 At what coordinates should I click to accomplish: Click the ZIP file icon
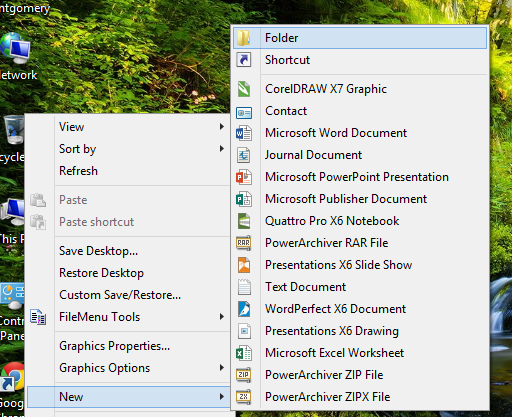coord(244,375)
